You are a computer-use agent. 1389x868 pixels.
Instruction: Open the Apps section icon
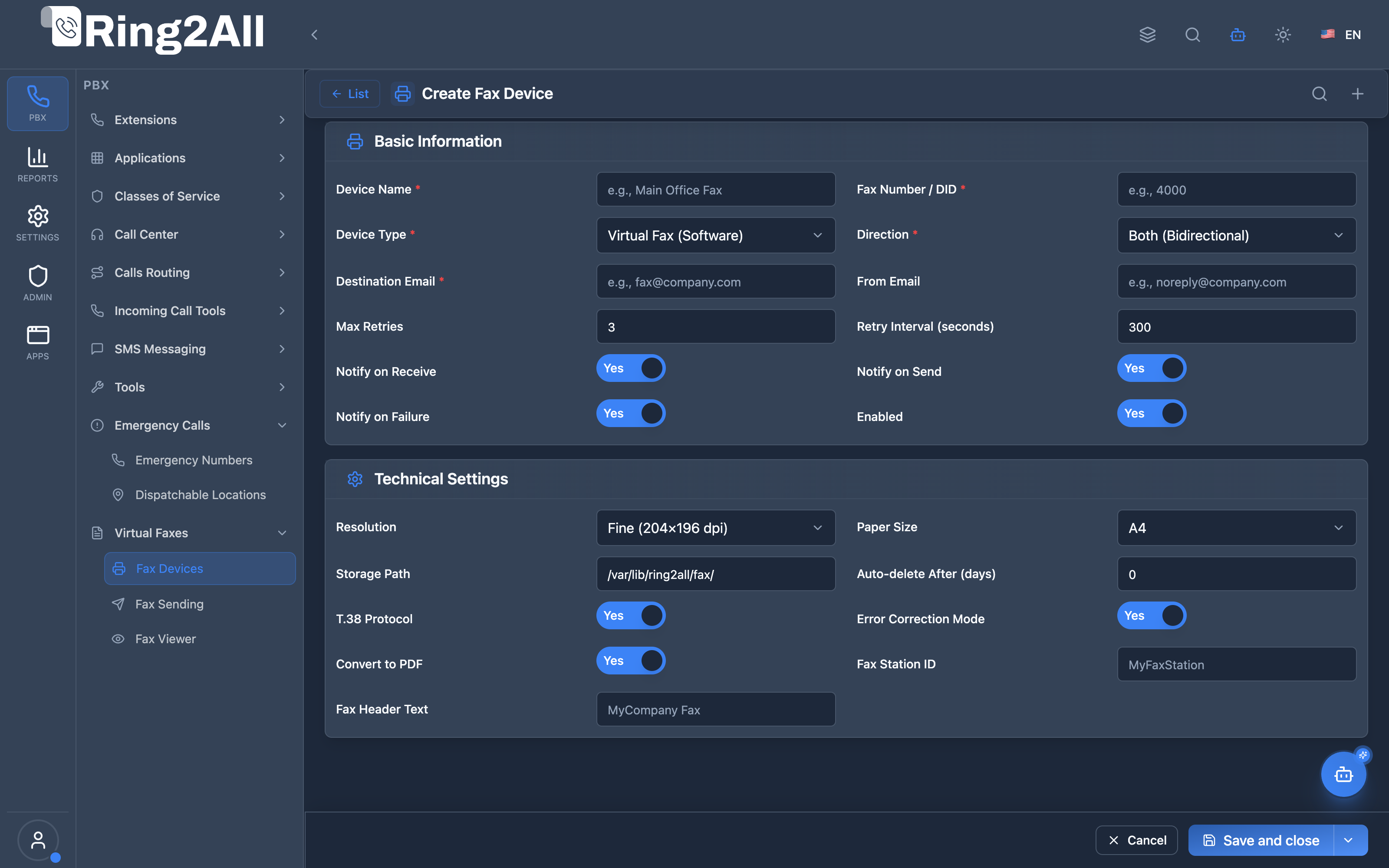pos(37,343)
